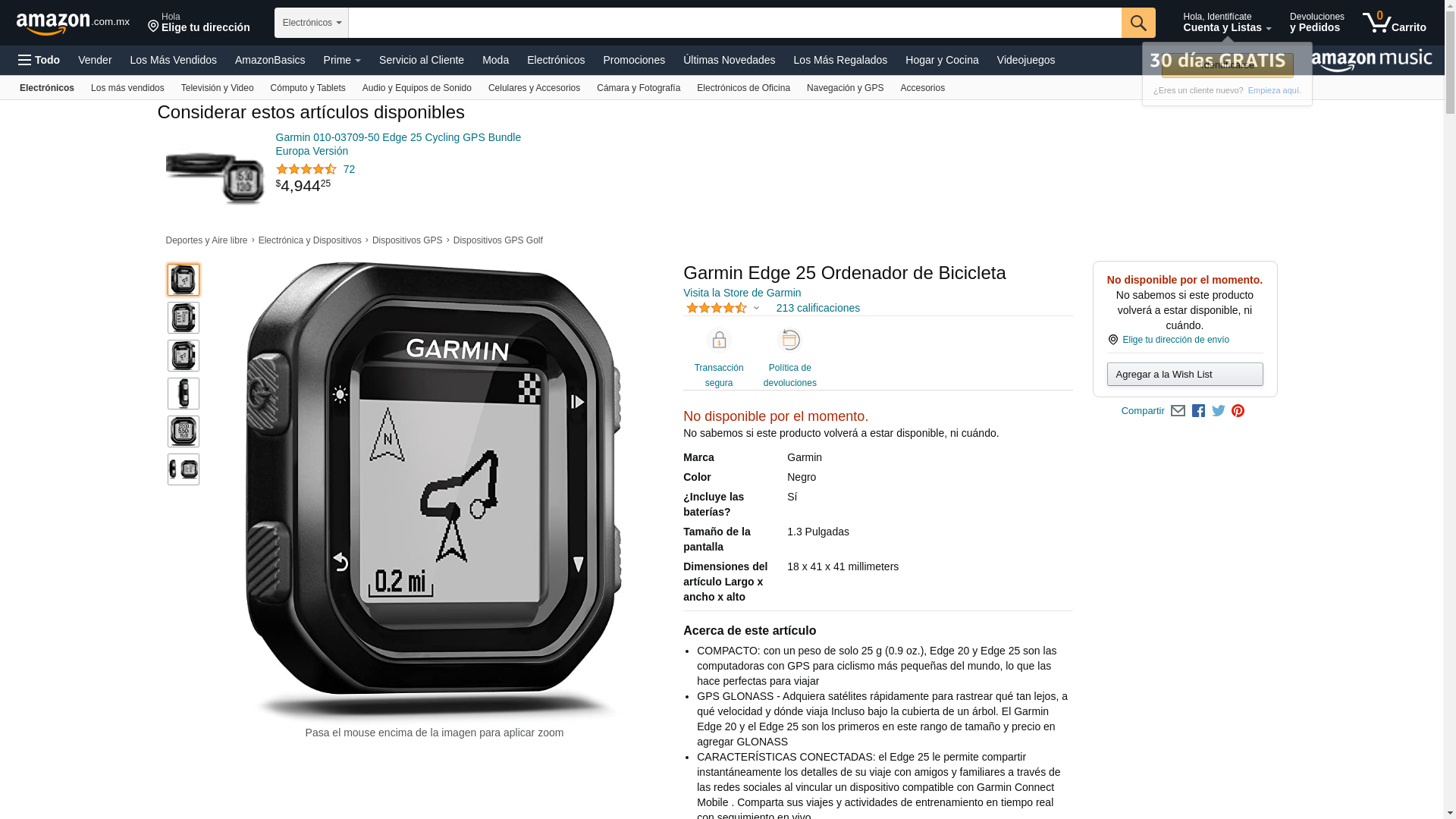This screenshot has height=819, width=1456.
Task: Open the 213 calificaciones reviews link
Action: coord(817,308)
